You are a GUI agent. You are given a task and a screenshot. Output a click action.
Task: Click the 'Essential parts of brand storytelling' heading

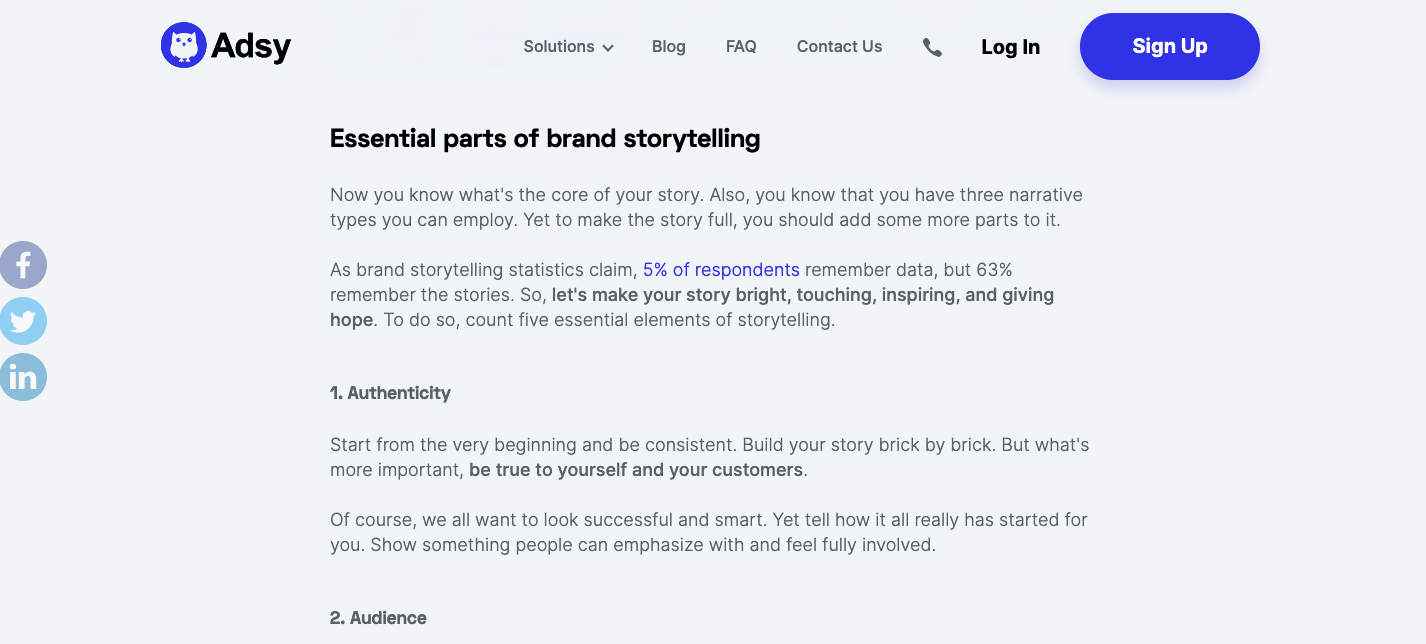click(545, 139)
